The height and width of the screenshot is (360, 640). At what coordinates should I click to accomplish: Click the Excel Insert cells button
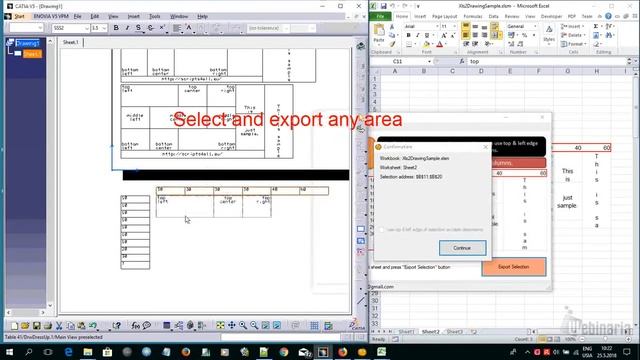573,26
